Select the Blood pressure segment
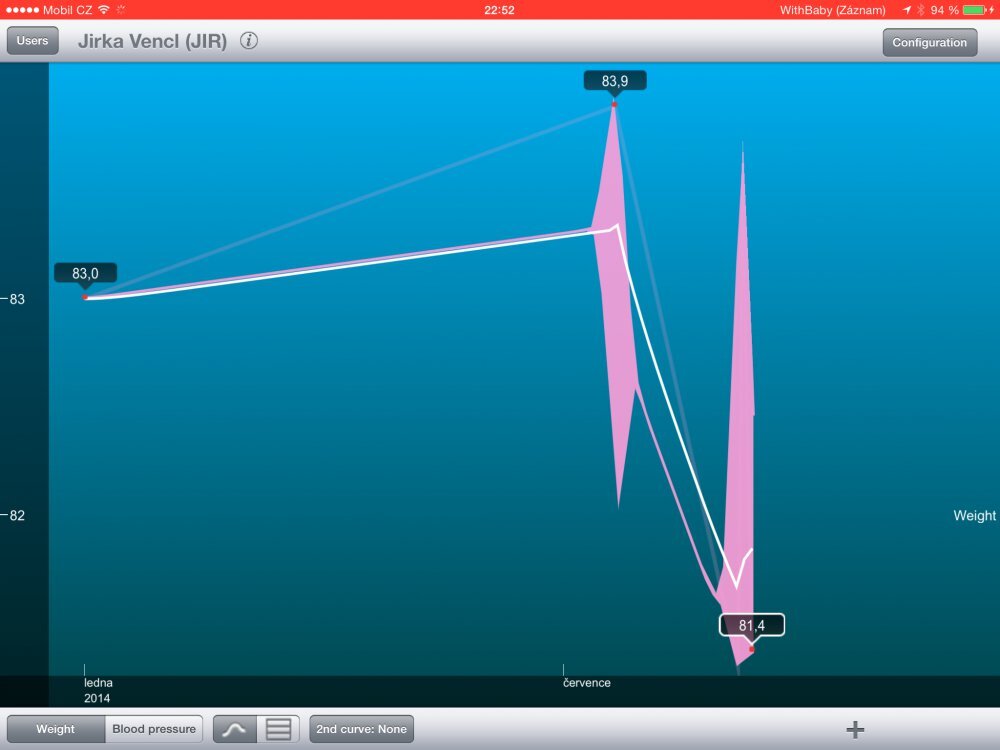Viewport: 1000px width, 750px height. [x=154, y=729]
